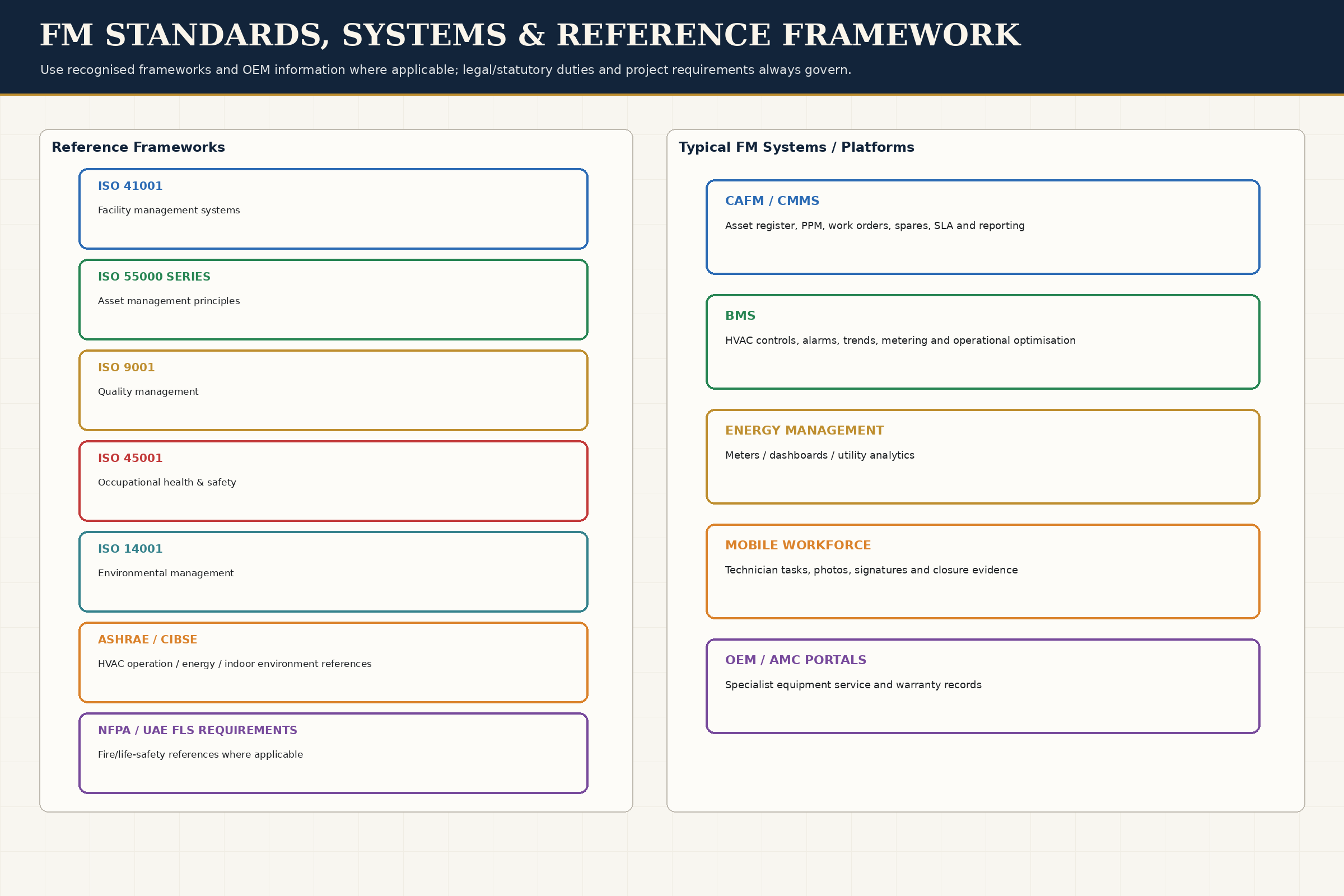The height and width of the screenshot is (896, 1344).
Task: Select the ISO 45001 card
Action: coord(333,480)
